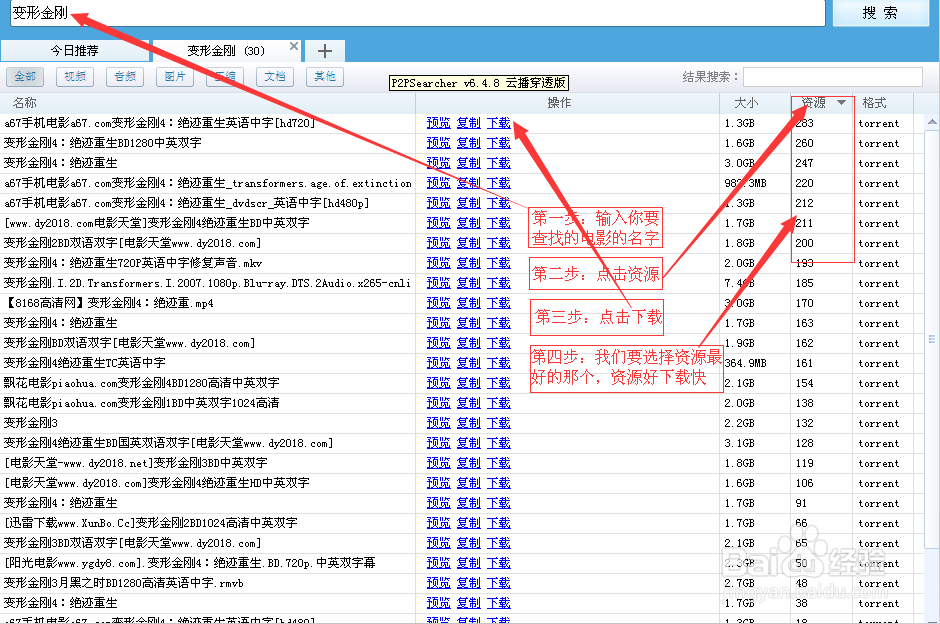The width and height of the screenshot is (940, 624).
Task: Select the 其他 (other) filter button
Action: (x=324, y=76)
